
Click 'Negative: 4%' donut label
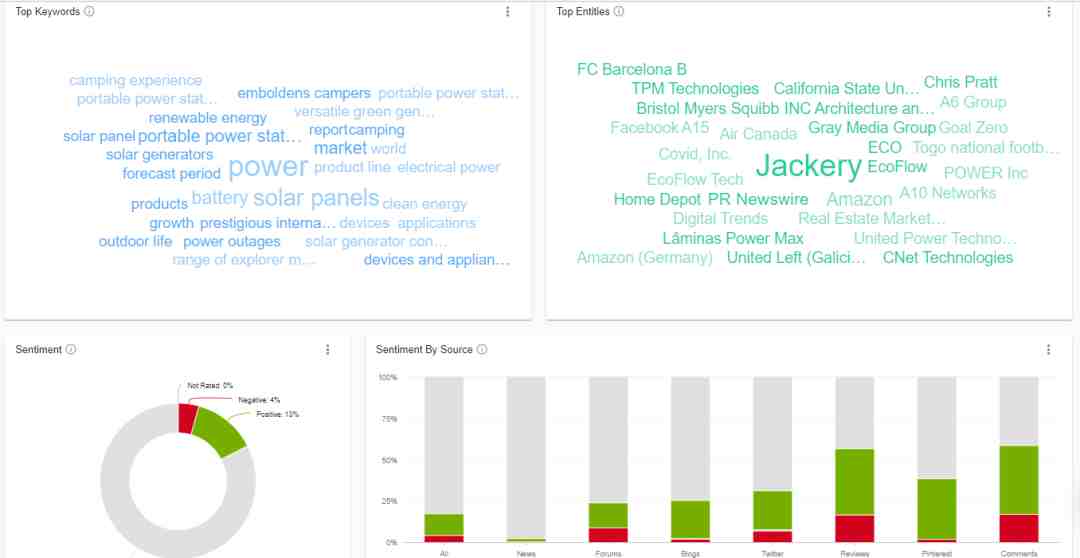pyautogui.click(x=259, y=400)
